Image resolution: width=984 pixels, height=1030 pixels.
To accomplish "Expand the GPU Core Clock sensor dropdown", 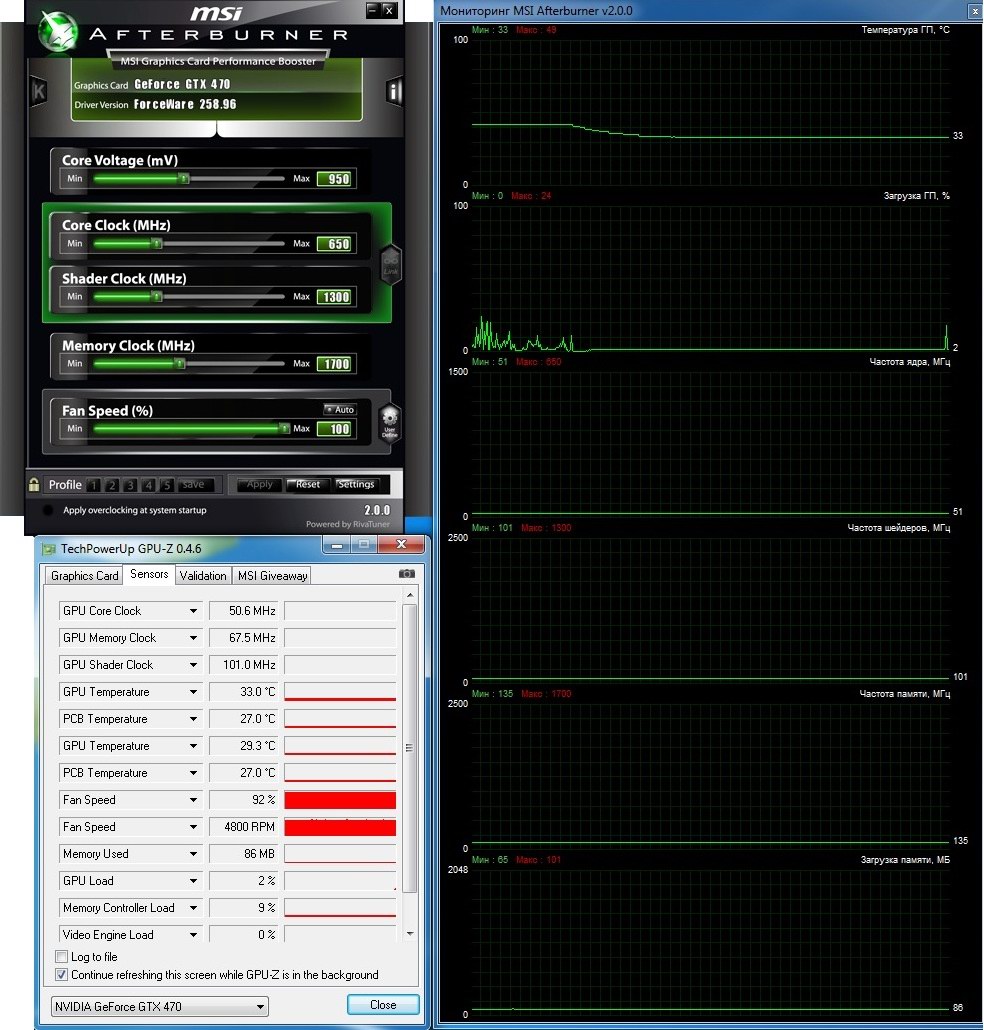I will (x=193, y=611).
